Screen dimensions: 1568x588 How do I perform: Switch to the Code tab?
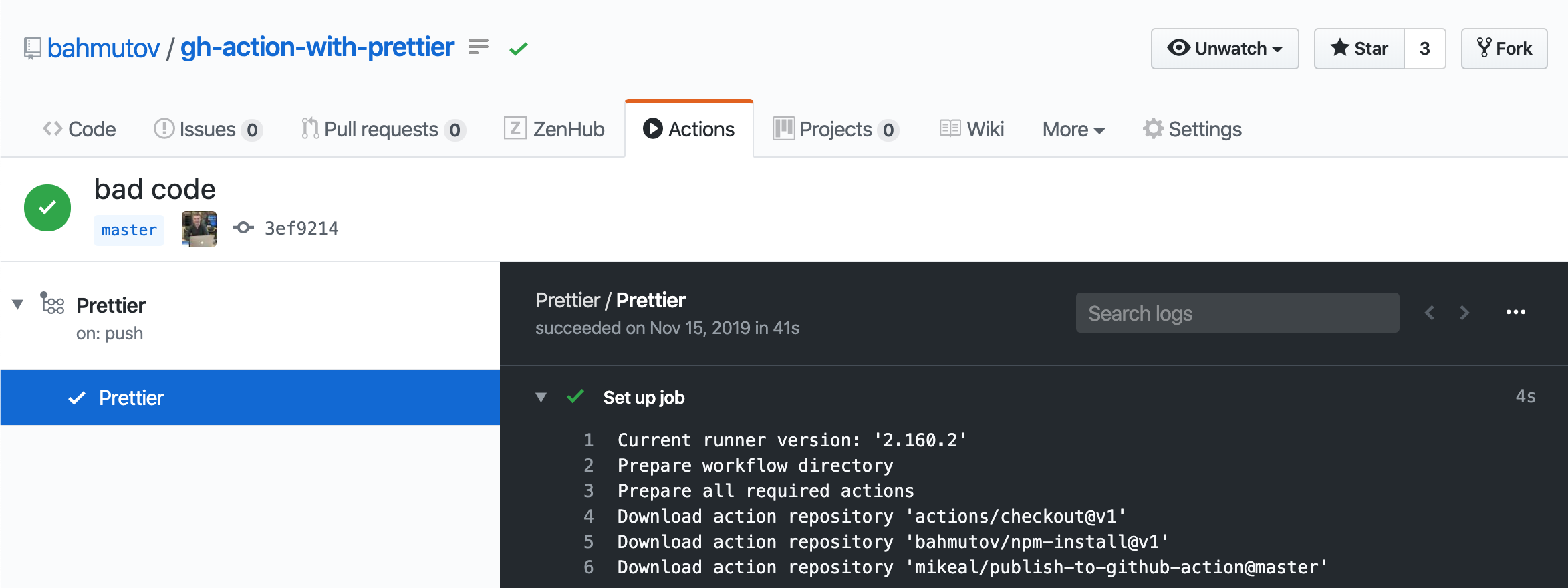pos(79,129)
